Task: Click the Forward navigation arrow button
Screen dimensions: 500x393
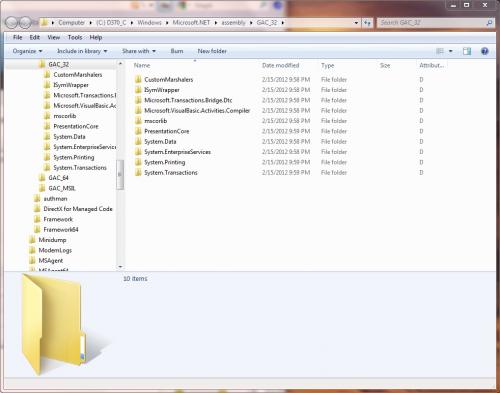Action: [25, 22]
